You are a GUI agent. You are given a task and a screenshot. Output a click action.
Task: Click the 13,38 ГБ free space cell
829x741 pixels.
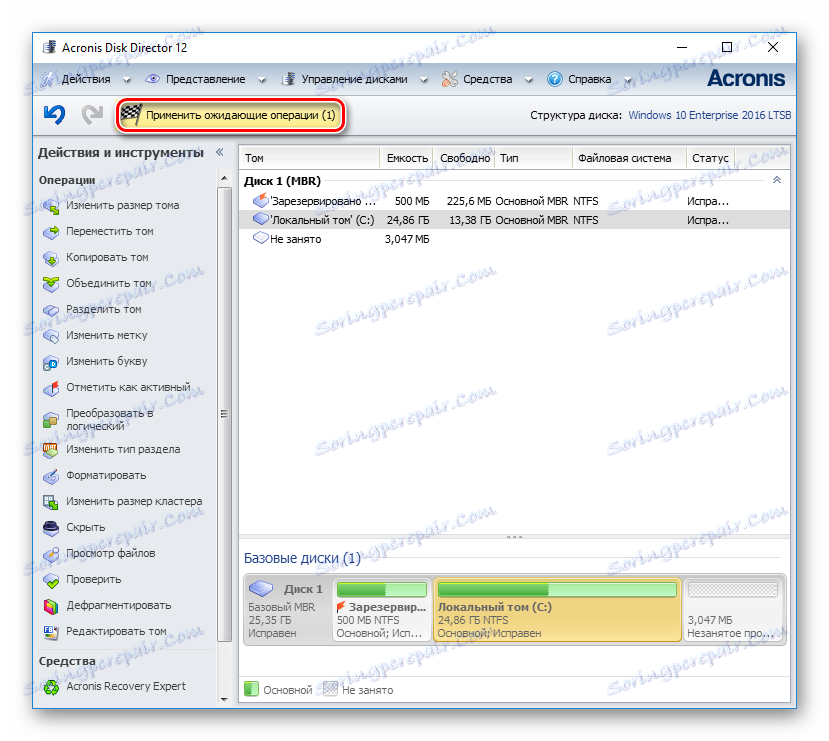coord(469,220)
